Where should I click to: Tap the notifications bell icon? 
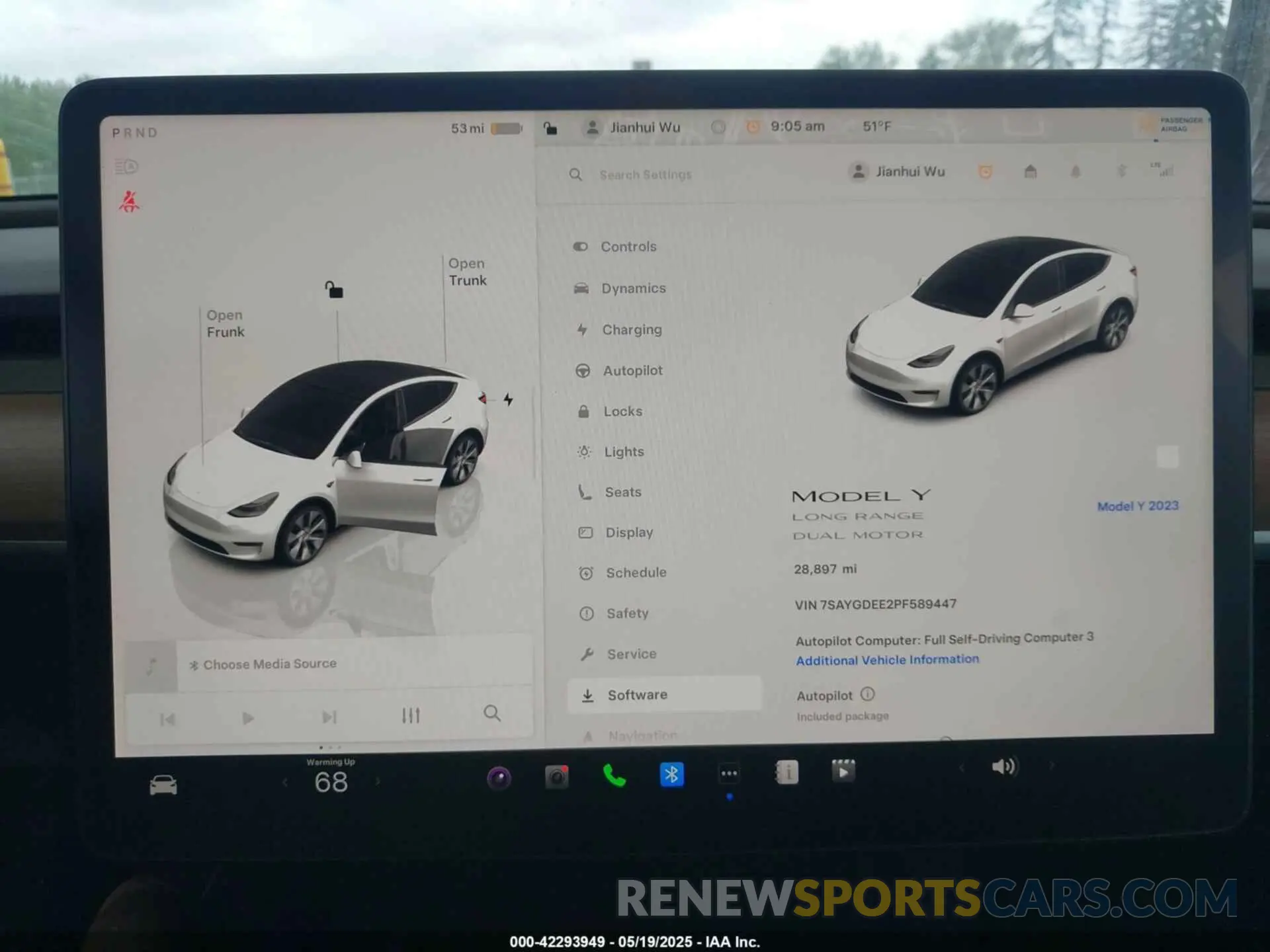[x=1076, y=172]
